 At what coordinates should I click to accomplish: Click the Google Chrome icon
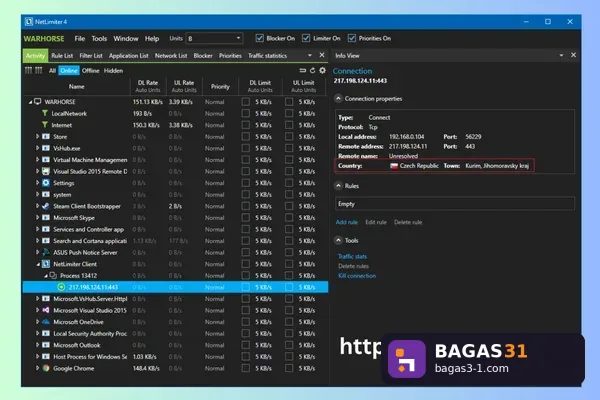pyautogui.click(x=46, y=368)
